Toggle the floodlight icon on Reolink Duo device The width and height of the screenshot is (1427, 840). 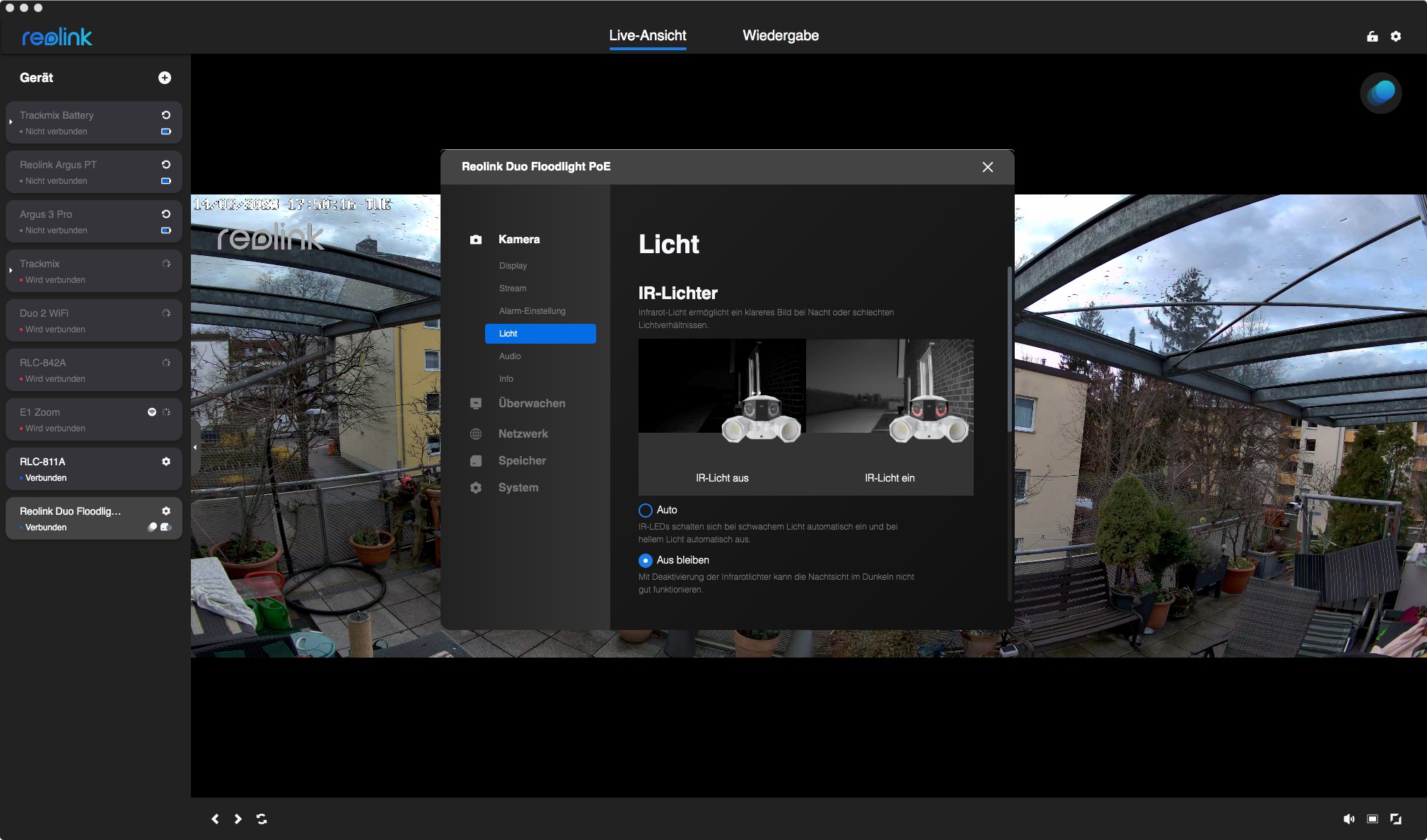(x=152, y=527)
